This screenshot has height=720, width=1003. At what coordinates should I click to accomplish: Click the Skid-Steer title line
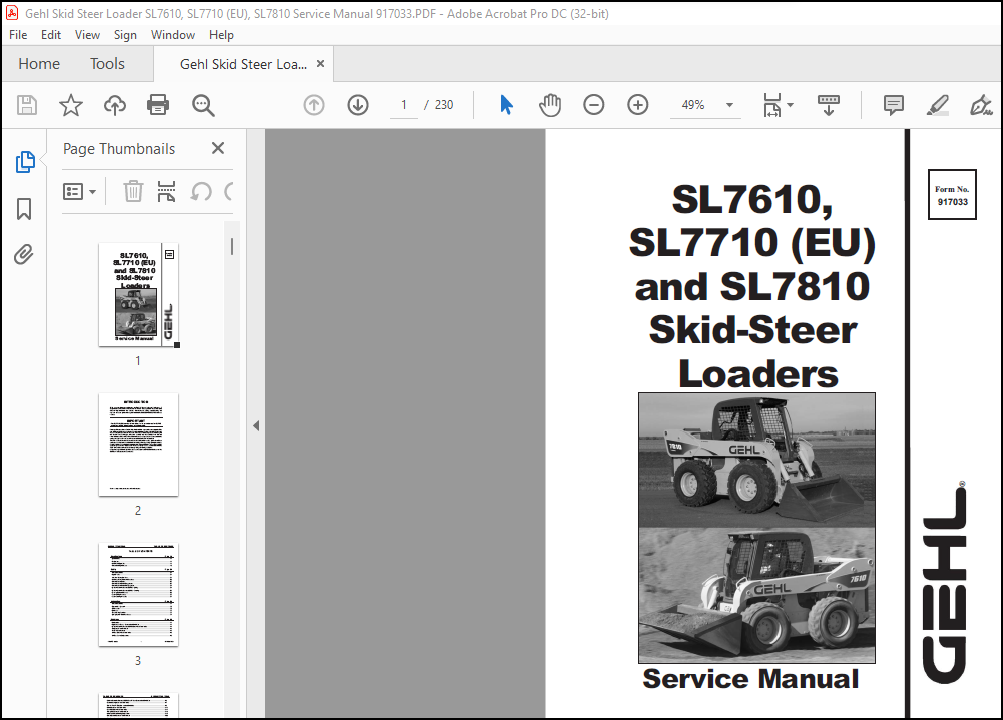tap(753, 330)
